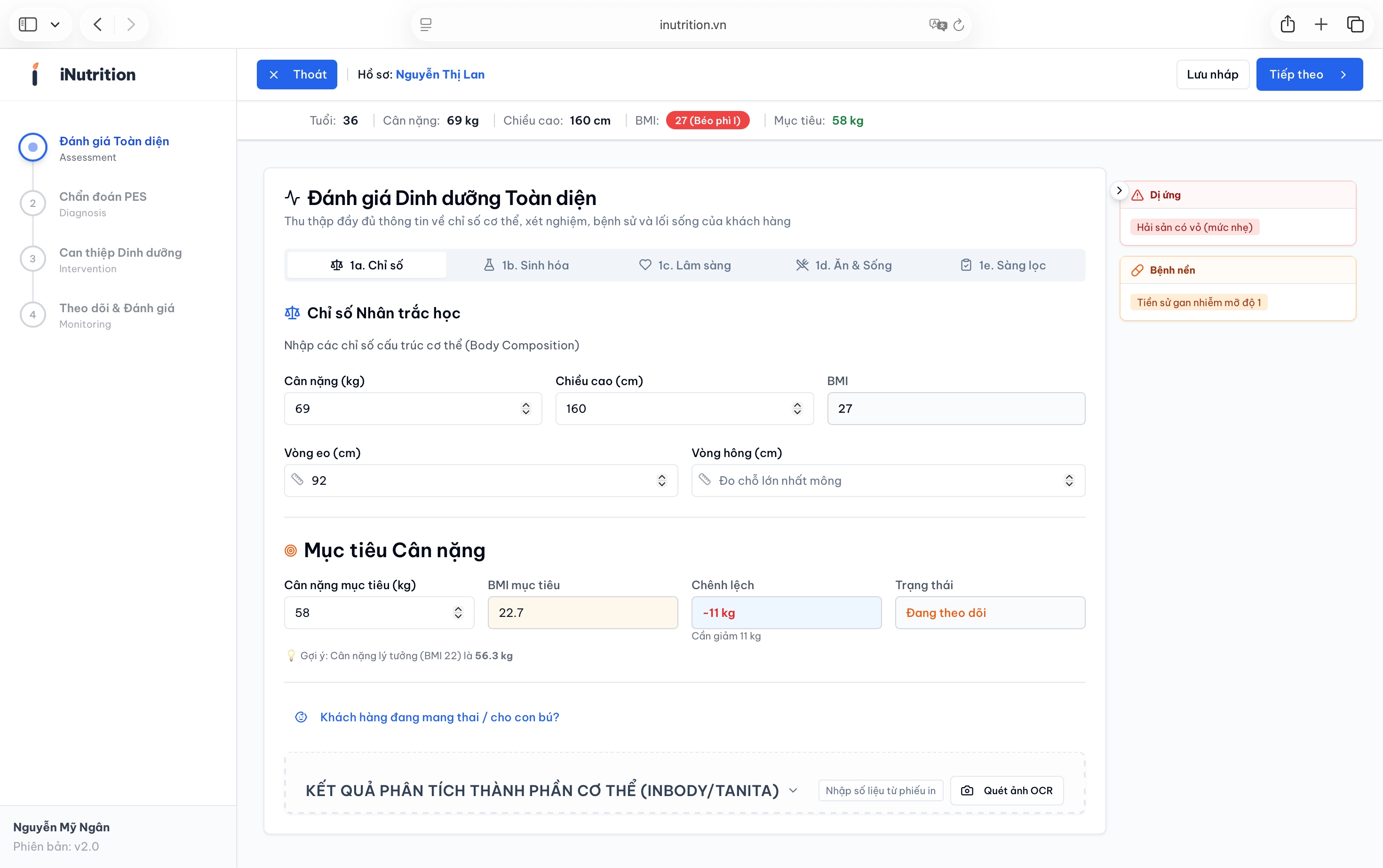Click the browser back arrow

[x=98, y=24]
